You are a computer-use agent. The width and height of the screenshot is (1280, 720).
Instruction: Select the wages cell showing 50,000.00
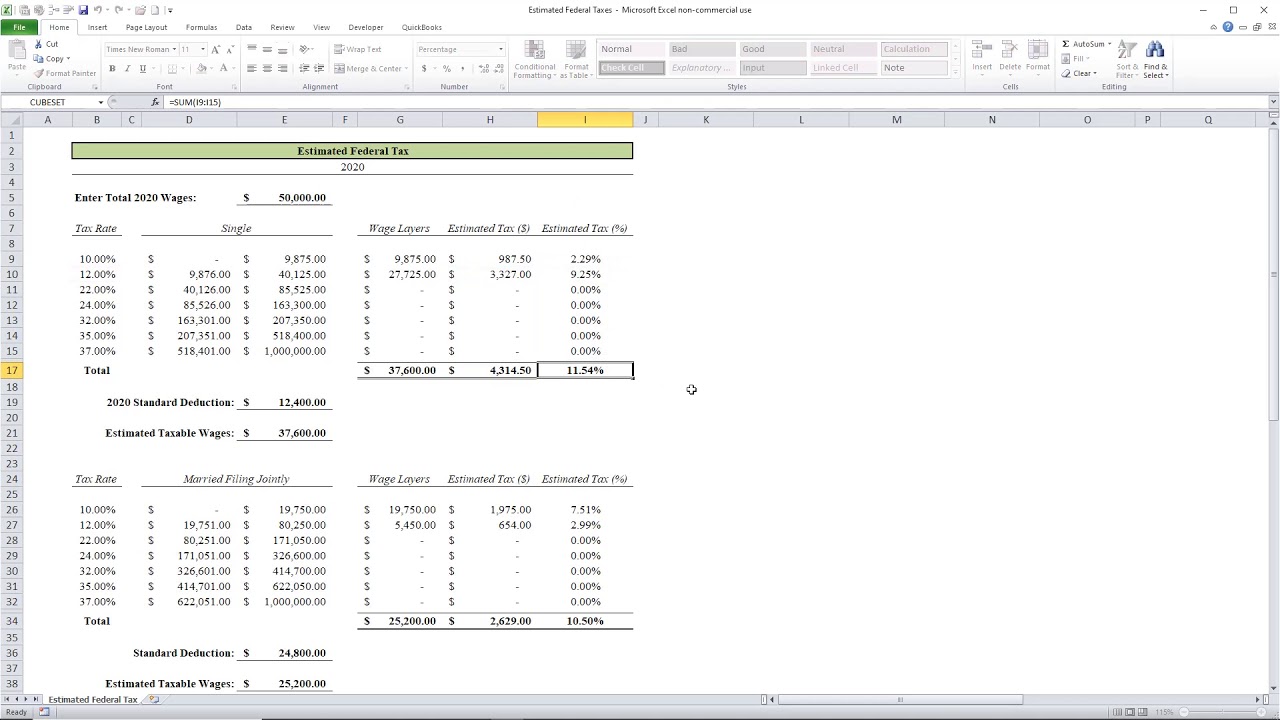[x=284, y=198]
